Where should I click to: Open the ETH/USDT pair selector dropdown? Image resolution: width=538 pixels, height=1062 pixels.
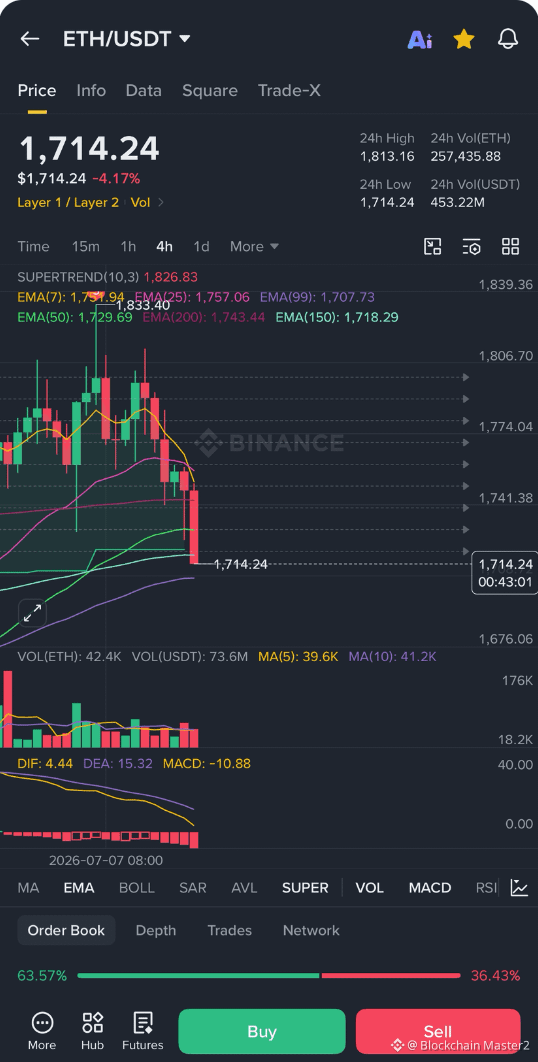point(127,39)
